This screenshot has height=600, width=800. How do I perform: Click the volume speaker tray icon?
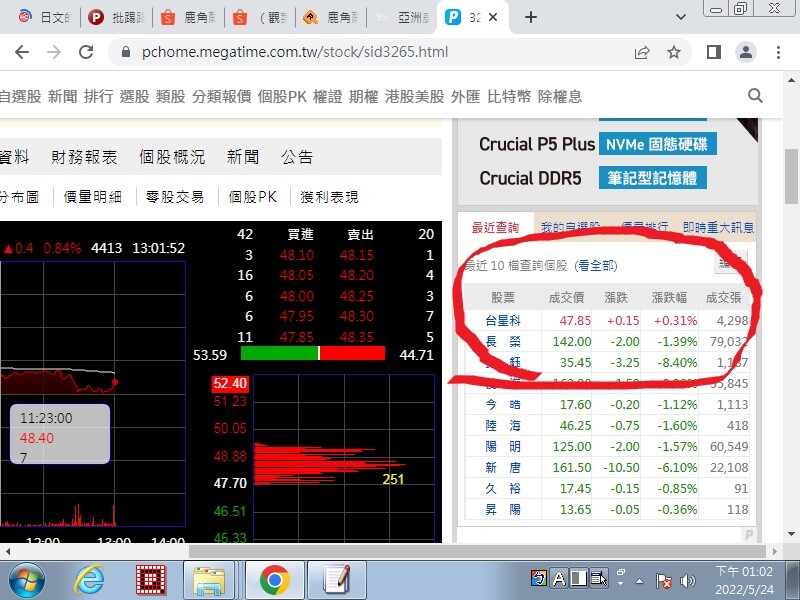[x=688, y=580]
